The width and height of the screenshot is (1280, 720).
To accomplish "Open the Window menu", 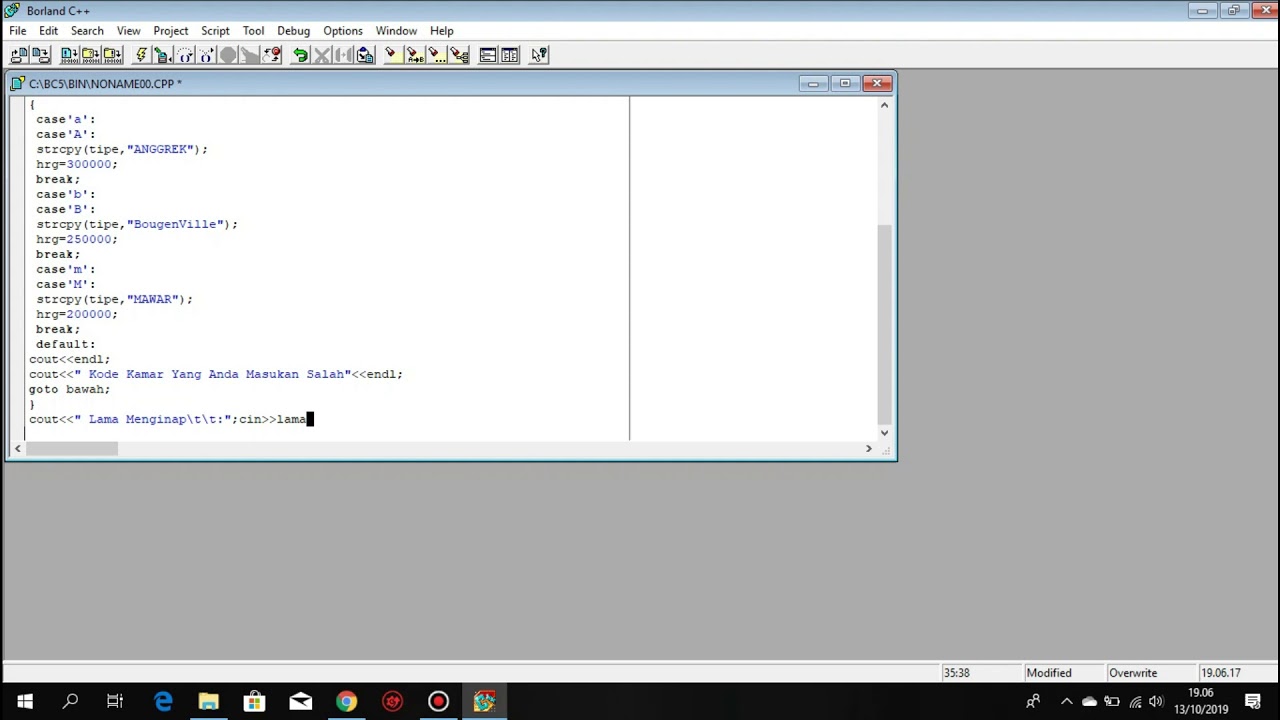I will point(396,31).
